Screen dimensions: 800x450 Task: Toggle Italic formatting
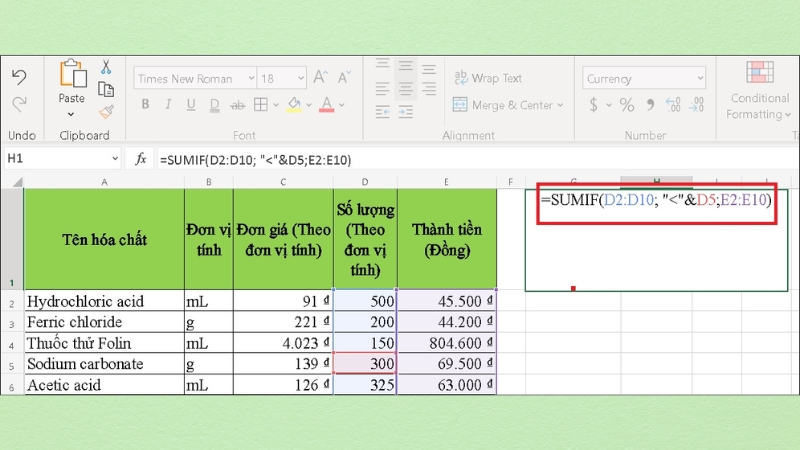(169, 105)
